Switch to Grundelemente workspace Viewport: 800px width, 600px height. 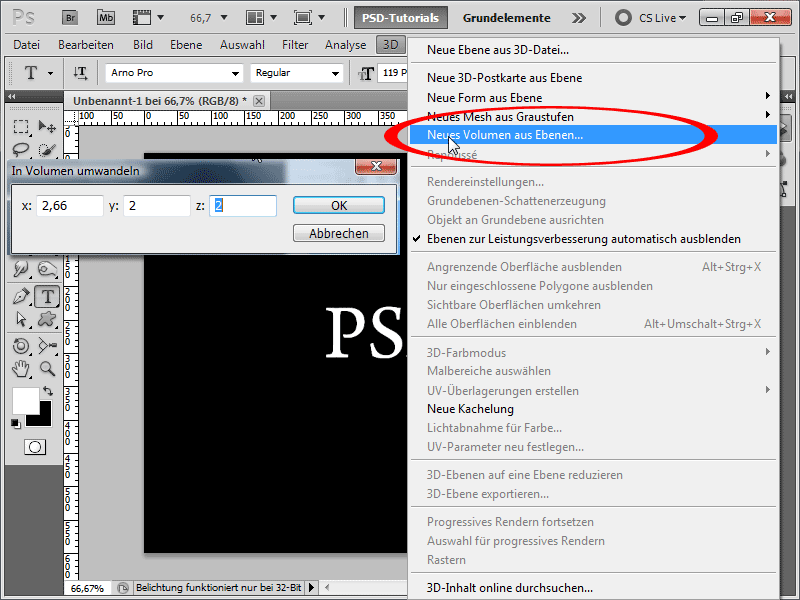click(x=507, y=18)
